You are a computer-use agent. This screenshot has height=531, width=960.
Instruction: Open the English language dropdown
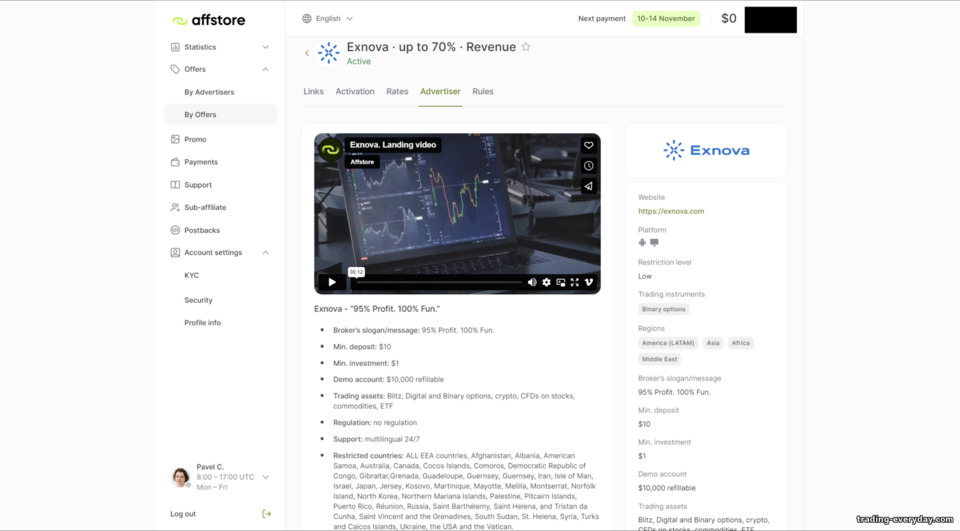coord(328,18)
